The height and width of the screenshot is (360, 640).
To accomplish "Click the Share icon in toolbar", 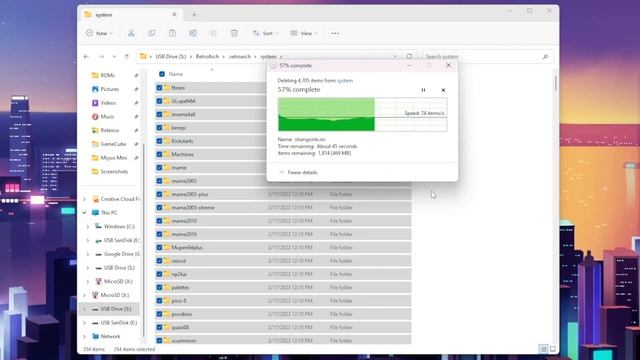I will click(213, 33).
